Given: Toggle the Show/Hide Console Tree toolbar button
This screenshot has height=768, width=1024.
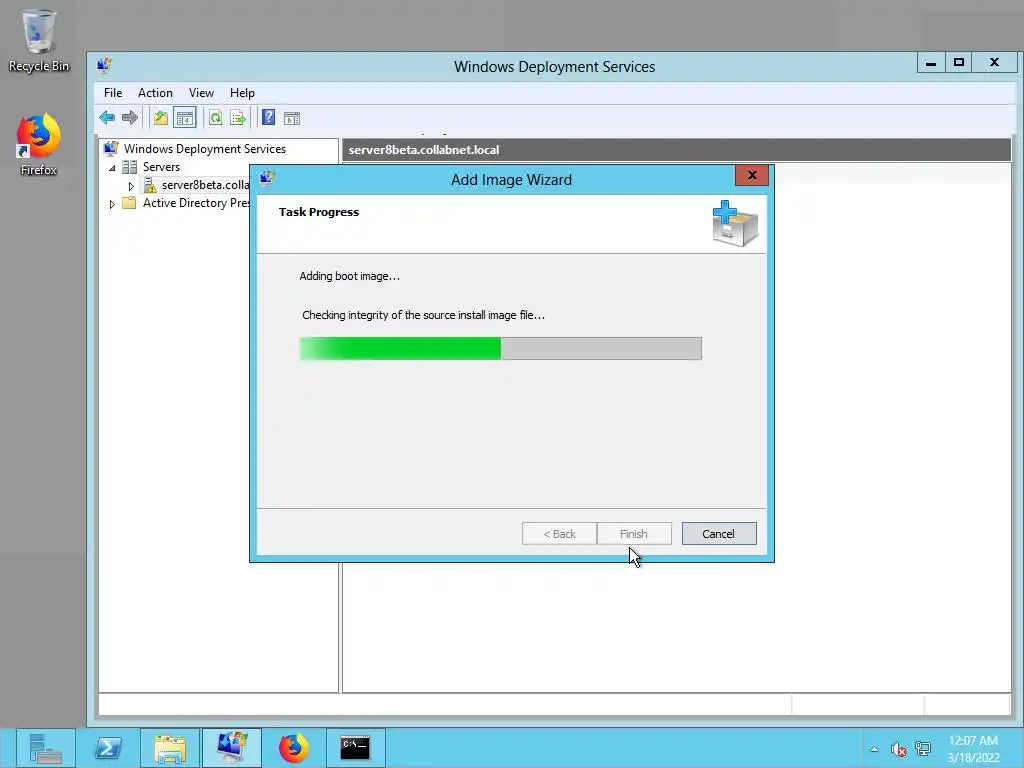Looking at the screenshot, I should 185,118.
